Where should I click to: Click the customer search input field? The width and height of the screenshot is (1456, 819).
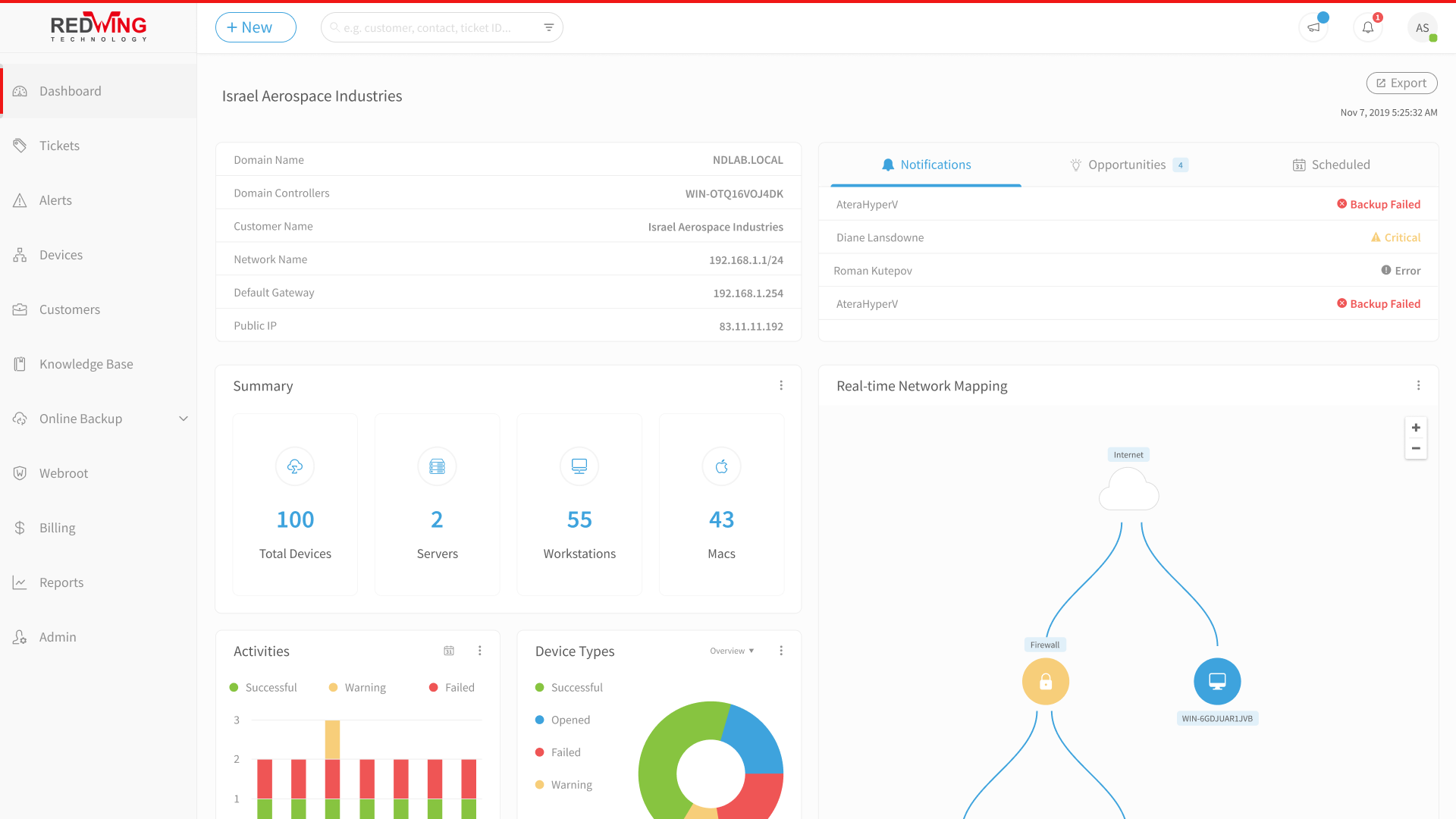click(436, 27)
